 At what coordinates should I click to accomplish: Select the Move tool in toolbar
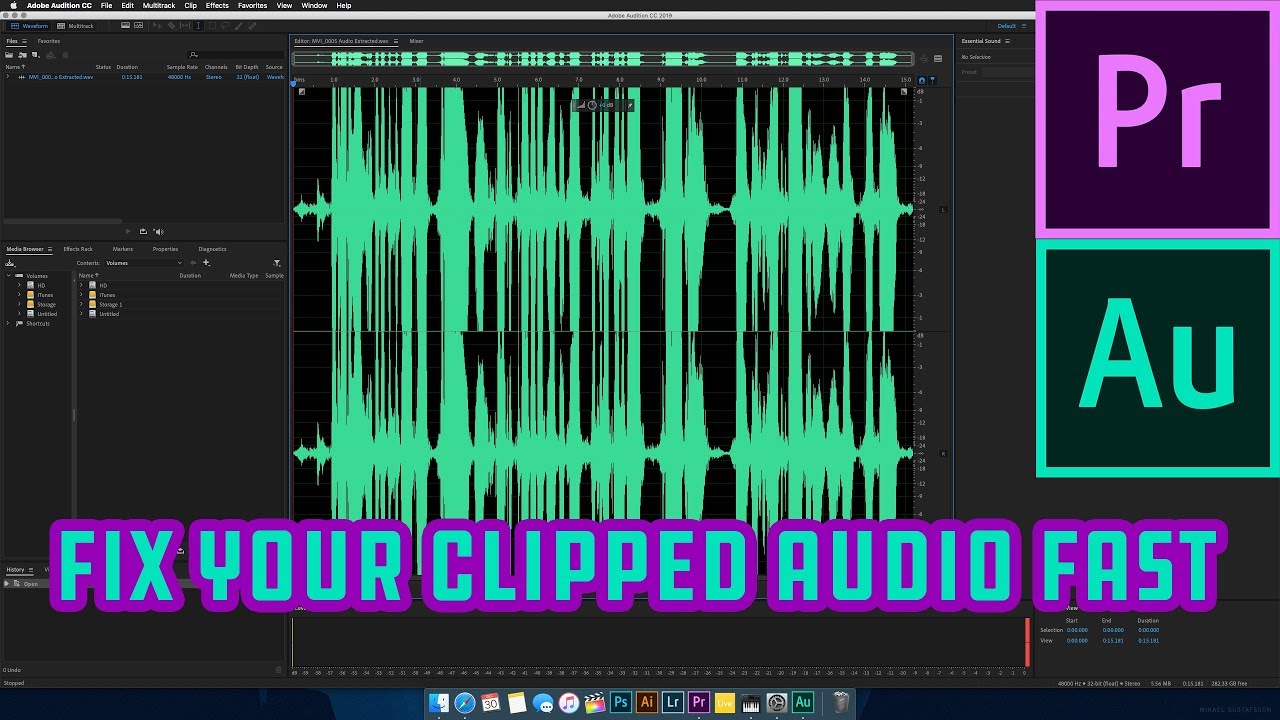pos(157,25)
